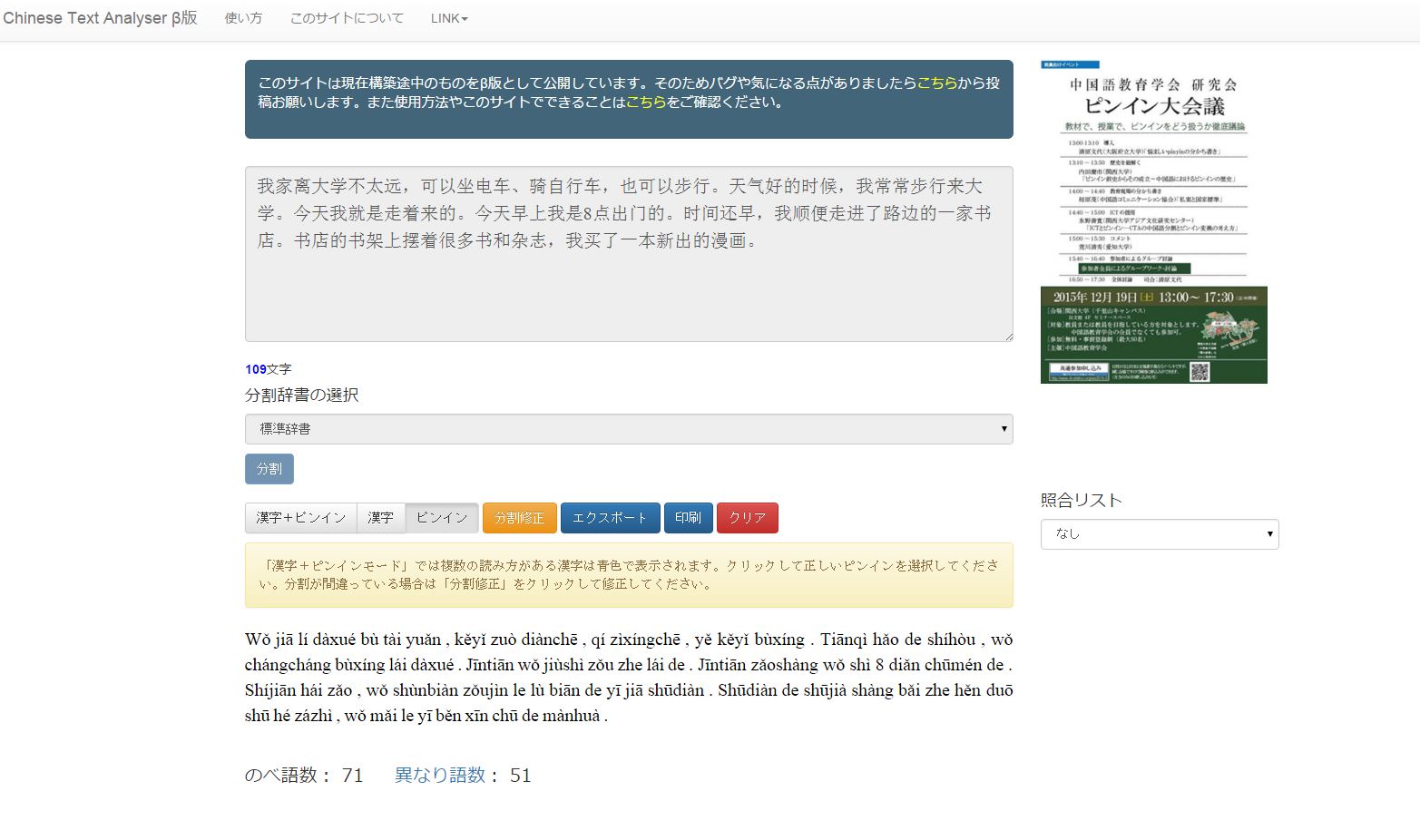Viewport: 1420px width, 840px height.
Task: Switch to 漢字+ピンイン display mode
Action: 301,518
